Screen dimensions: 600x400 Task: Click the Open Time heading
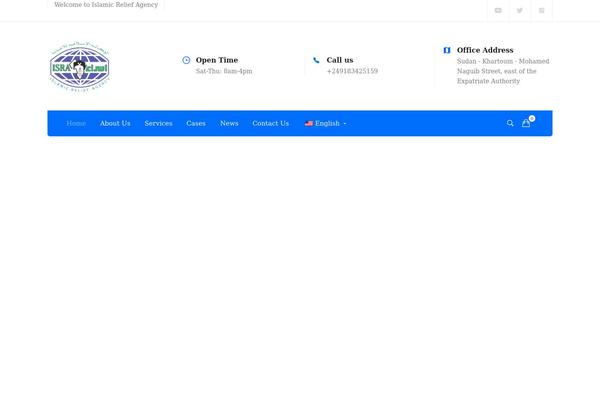click(217, 60)
